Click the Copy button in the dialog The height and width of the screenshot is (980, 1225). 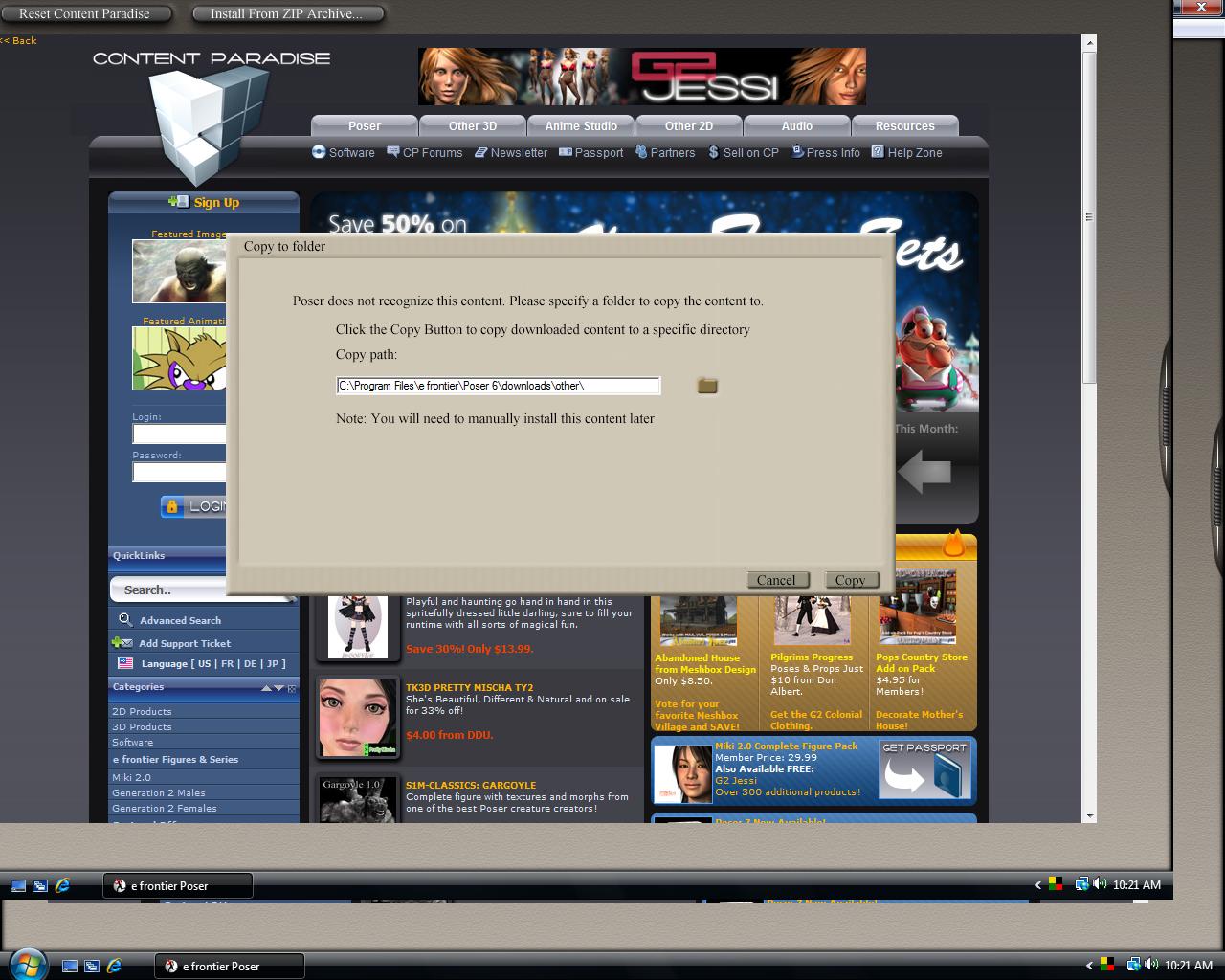click(x=850, y=580)
